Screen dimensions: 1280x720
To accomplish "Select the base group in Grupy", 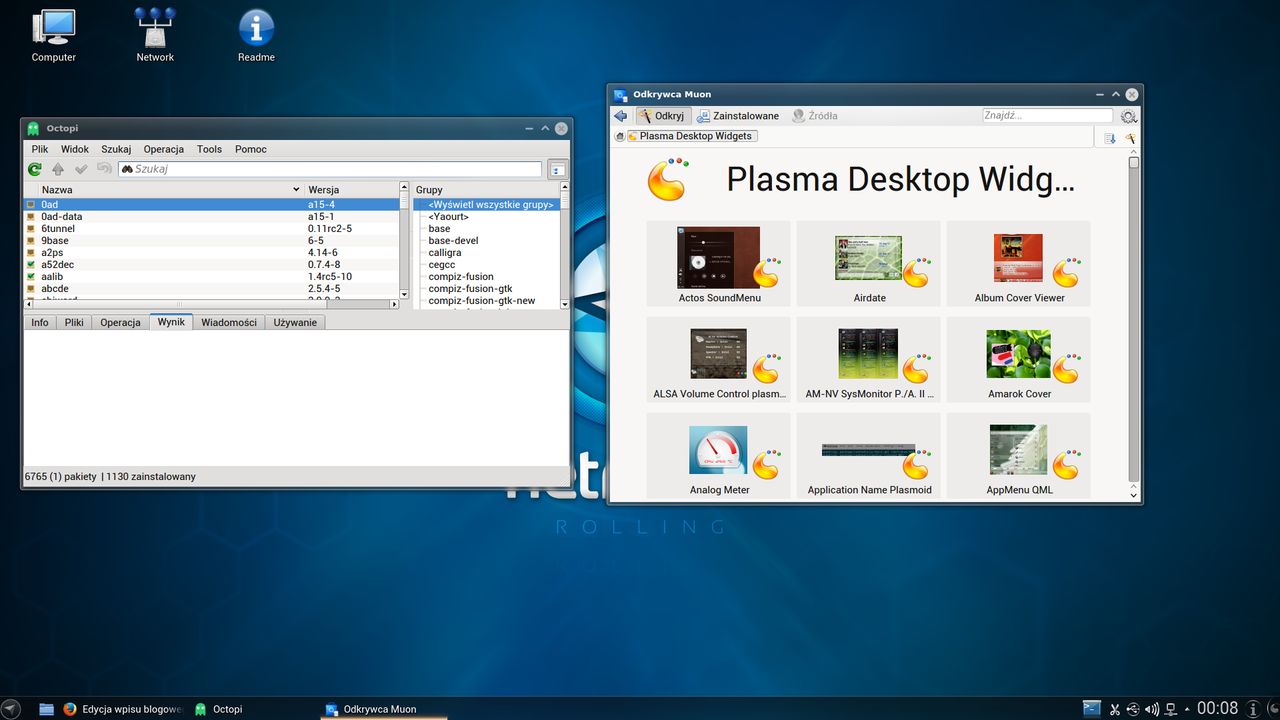I will (439, 228).
